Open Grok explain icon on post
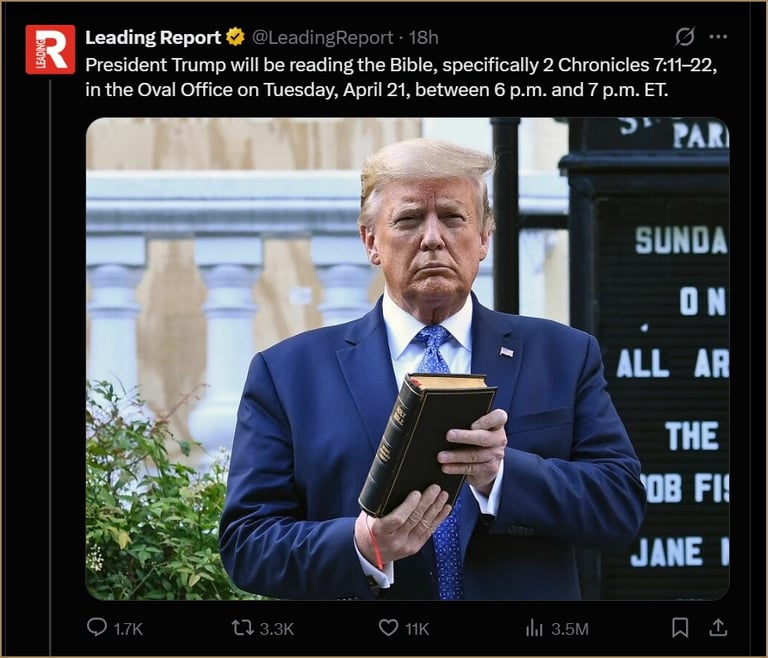 [684, 37]
